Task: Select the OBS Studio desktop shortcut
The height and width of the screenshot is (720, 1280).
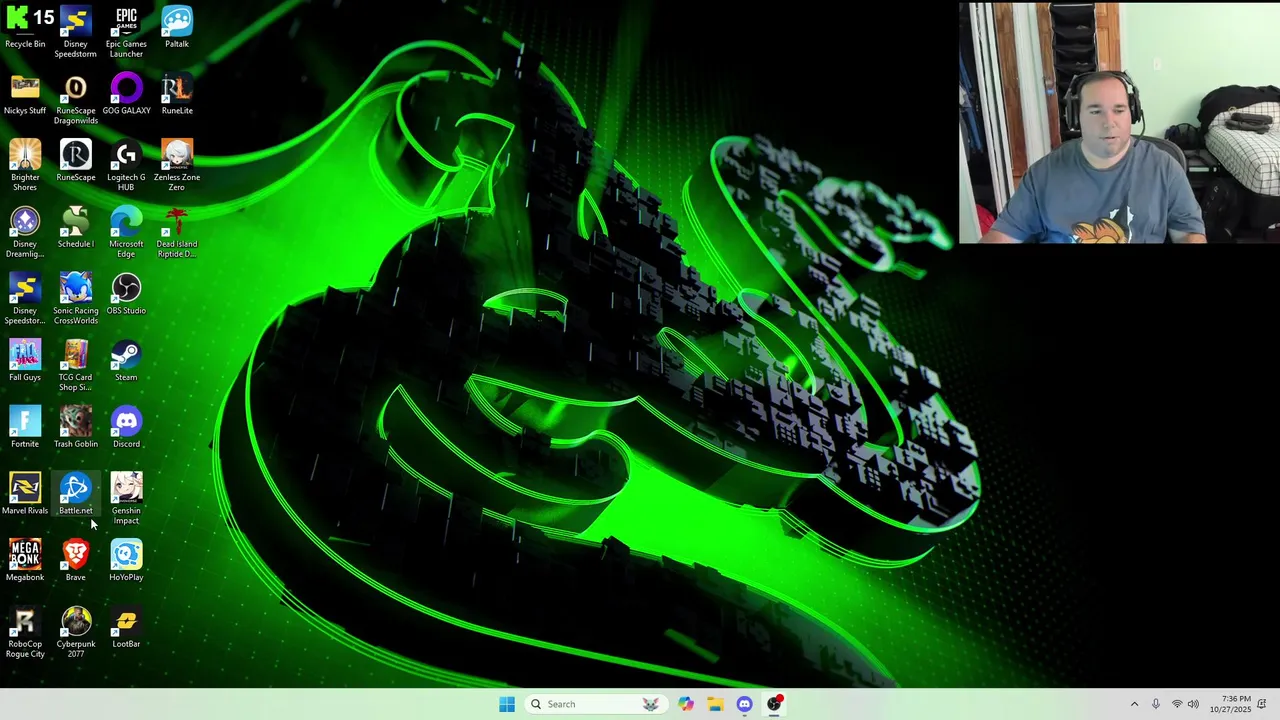Action: [x=126, y=294]
